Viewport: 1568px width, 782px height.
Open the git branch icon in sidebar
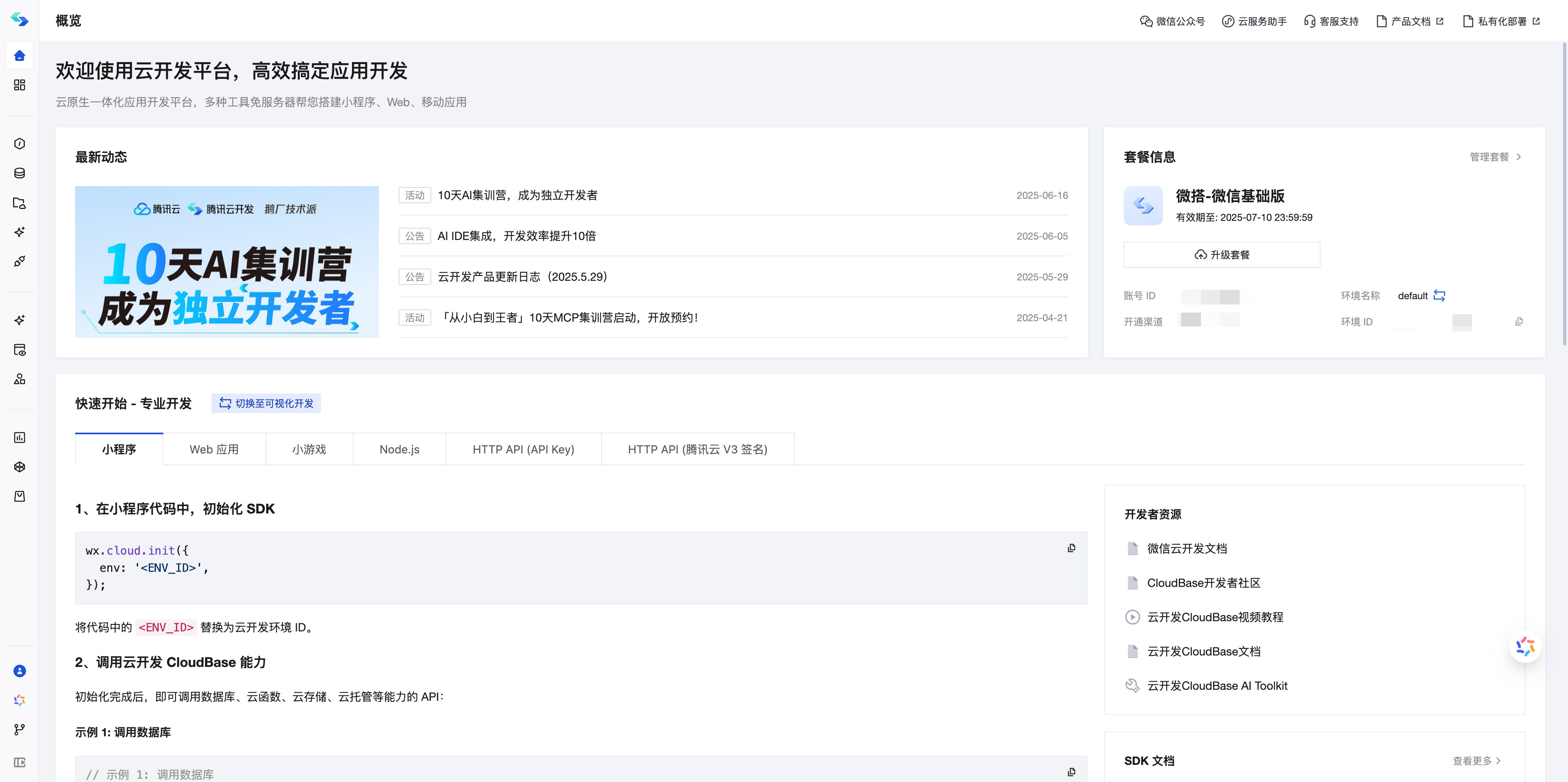coord(20,729)
